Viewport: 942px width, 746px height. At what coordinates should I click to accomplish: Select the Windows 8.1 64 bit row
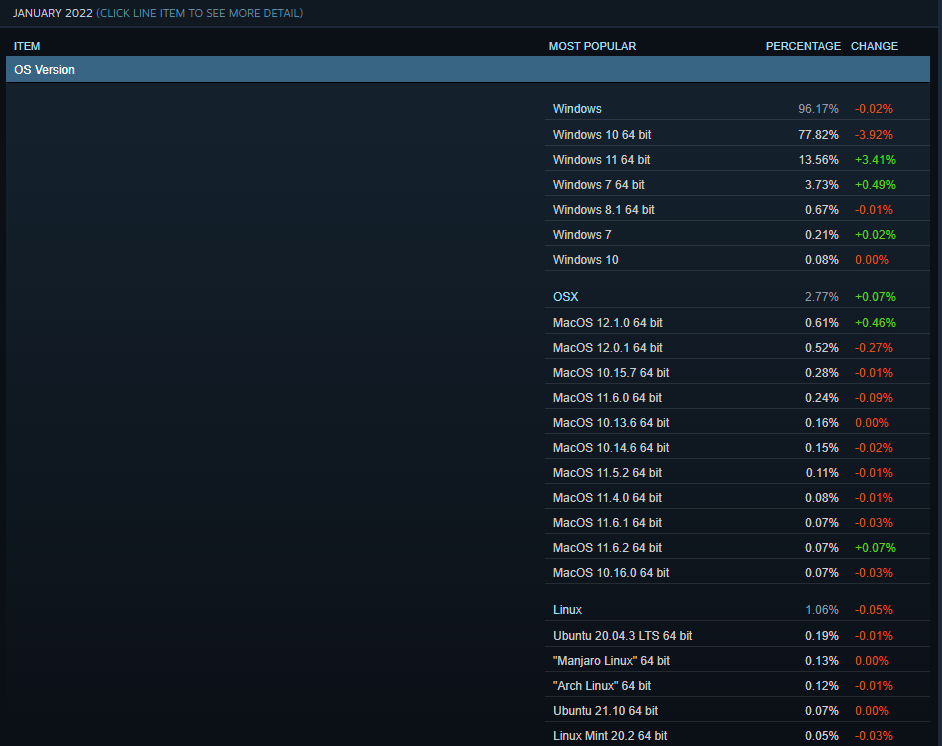tap(737, 210)
